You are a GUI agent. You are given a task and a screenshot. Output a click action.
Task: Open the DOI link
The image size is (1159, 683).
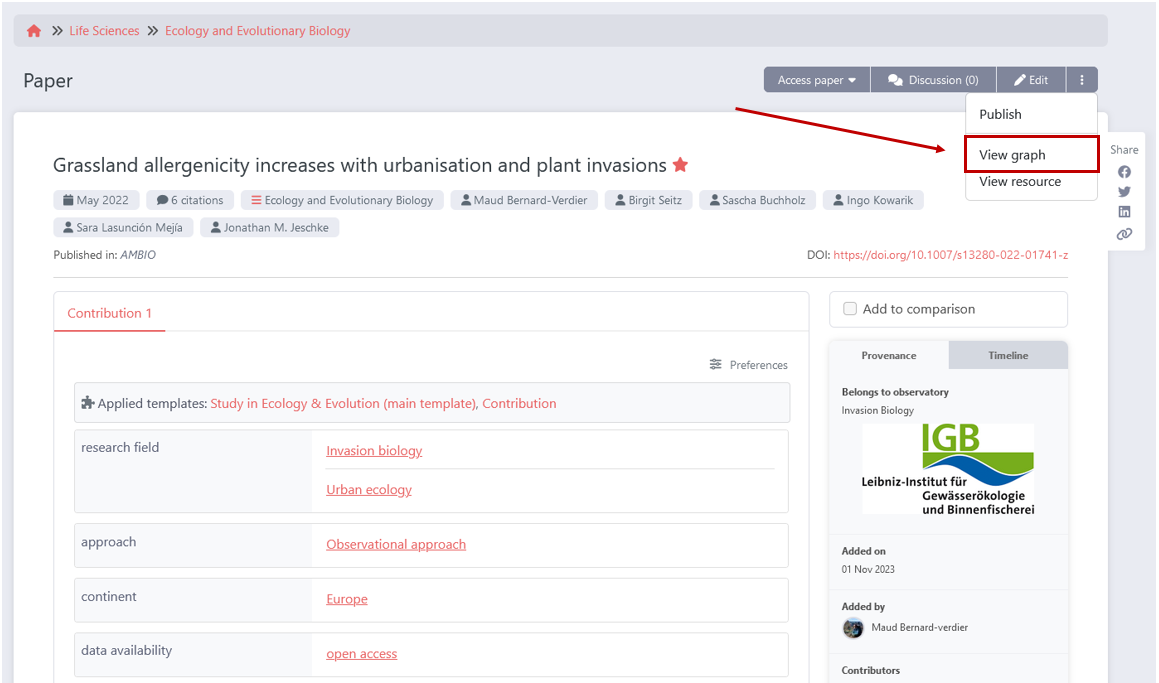click(950, 255)
